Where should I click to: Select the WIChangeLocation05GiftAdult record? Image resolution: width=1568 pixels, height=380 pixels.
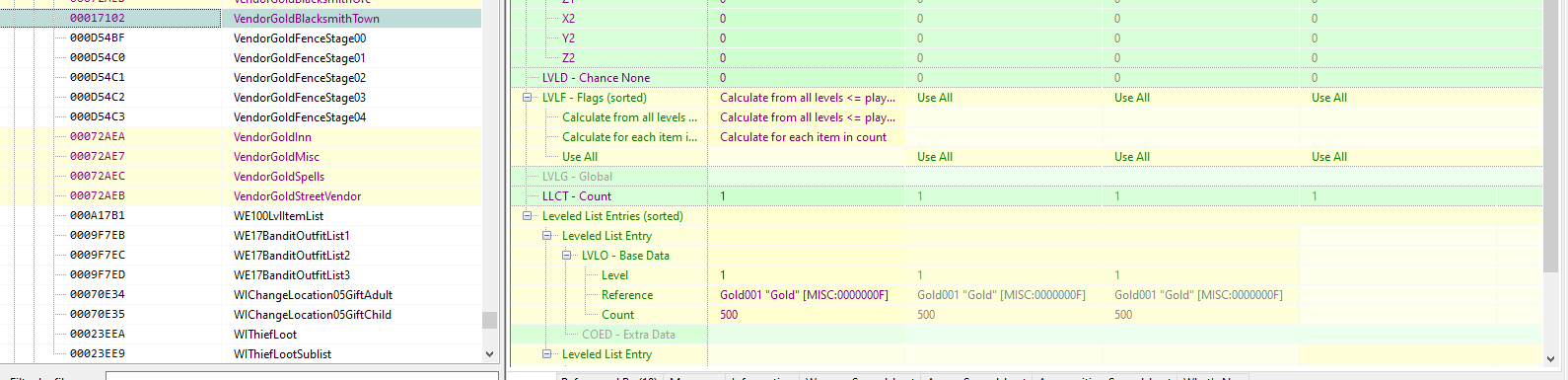[x=313, y=295]
